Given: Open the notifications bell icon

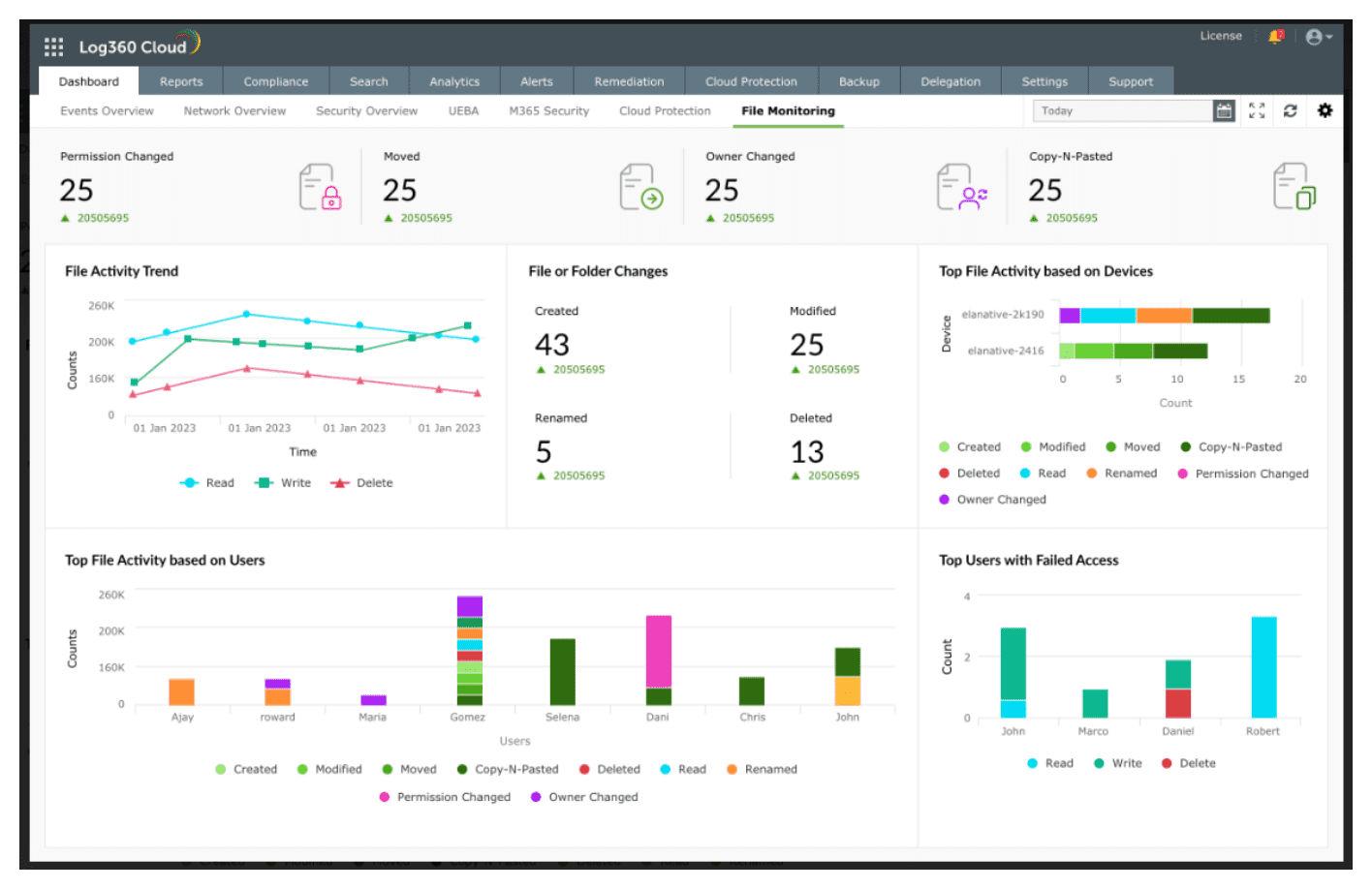Looking at the screenshot, I should [1275, 37].
